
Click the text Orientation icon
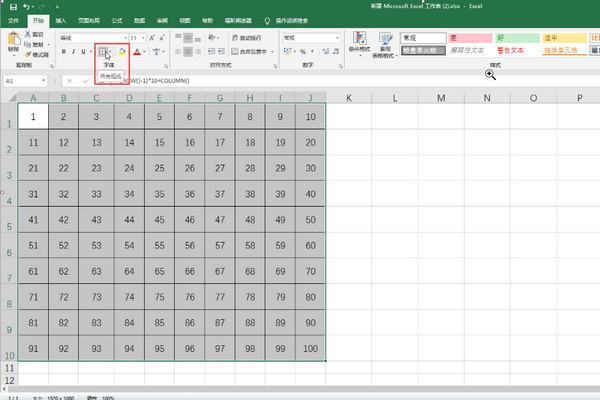click(x=212, y=38)
